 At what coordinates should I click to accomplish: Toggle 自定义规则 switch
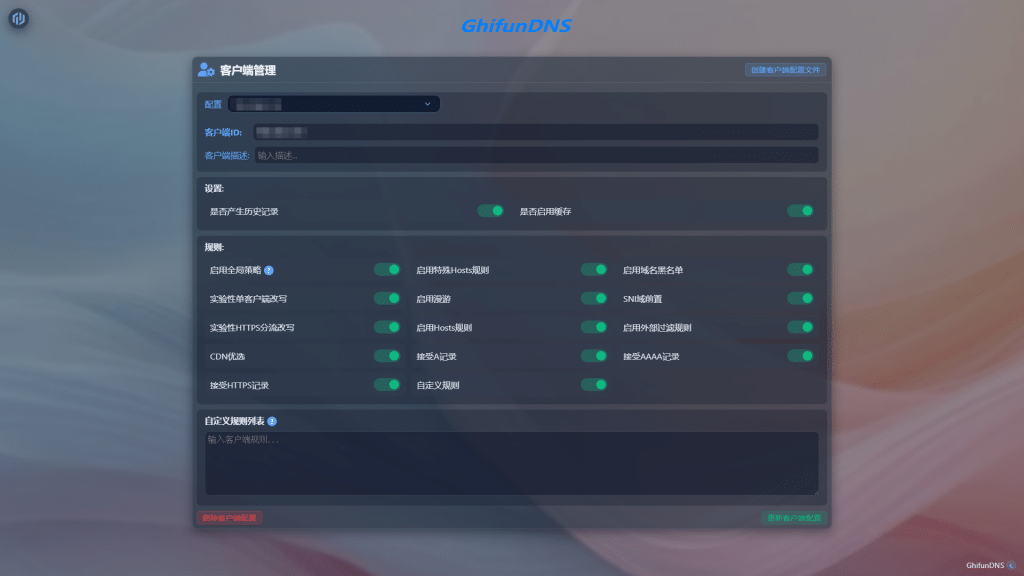click(x=594, y=385)
